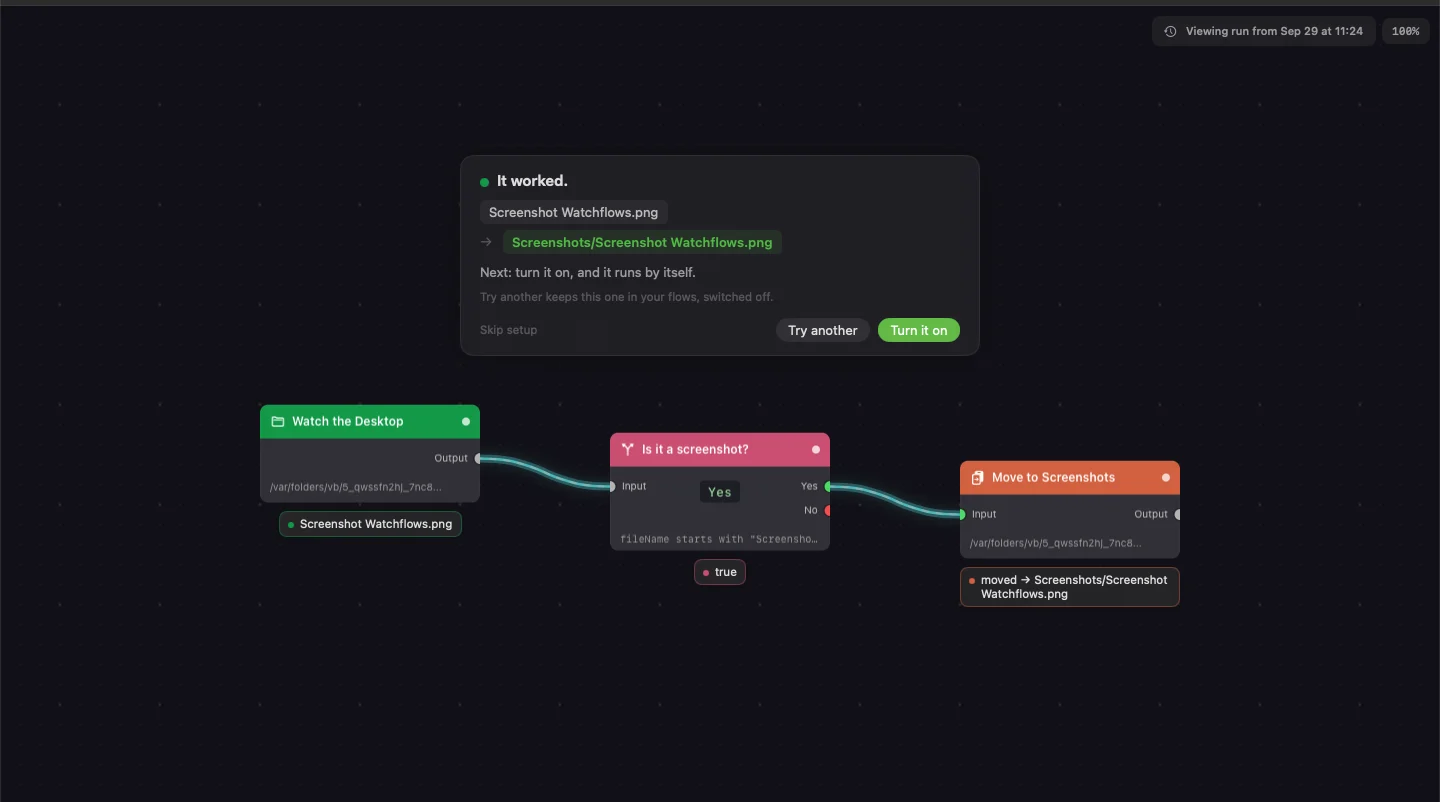Image resolution: width=1440 pixels, height=802 pixels.
Task: Click the green Yes output port
Action: tap(828, 486)
